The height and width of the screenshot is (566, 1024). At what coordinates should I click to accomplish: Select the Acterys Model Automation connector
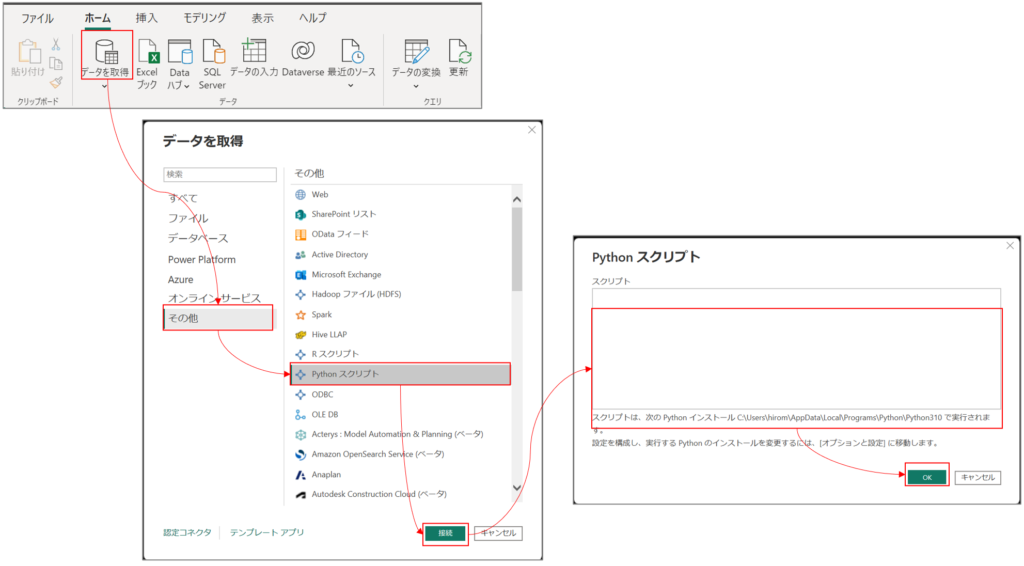coord(400,434)
